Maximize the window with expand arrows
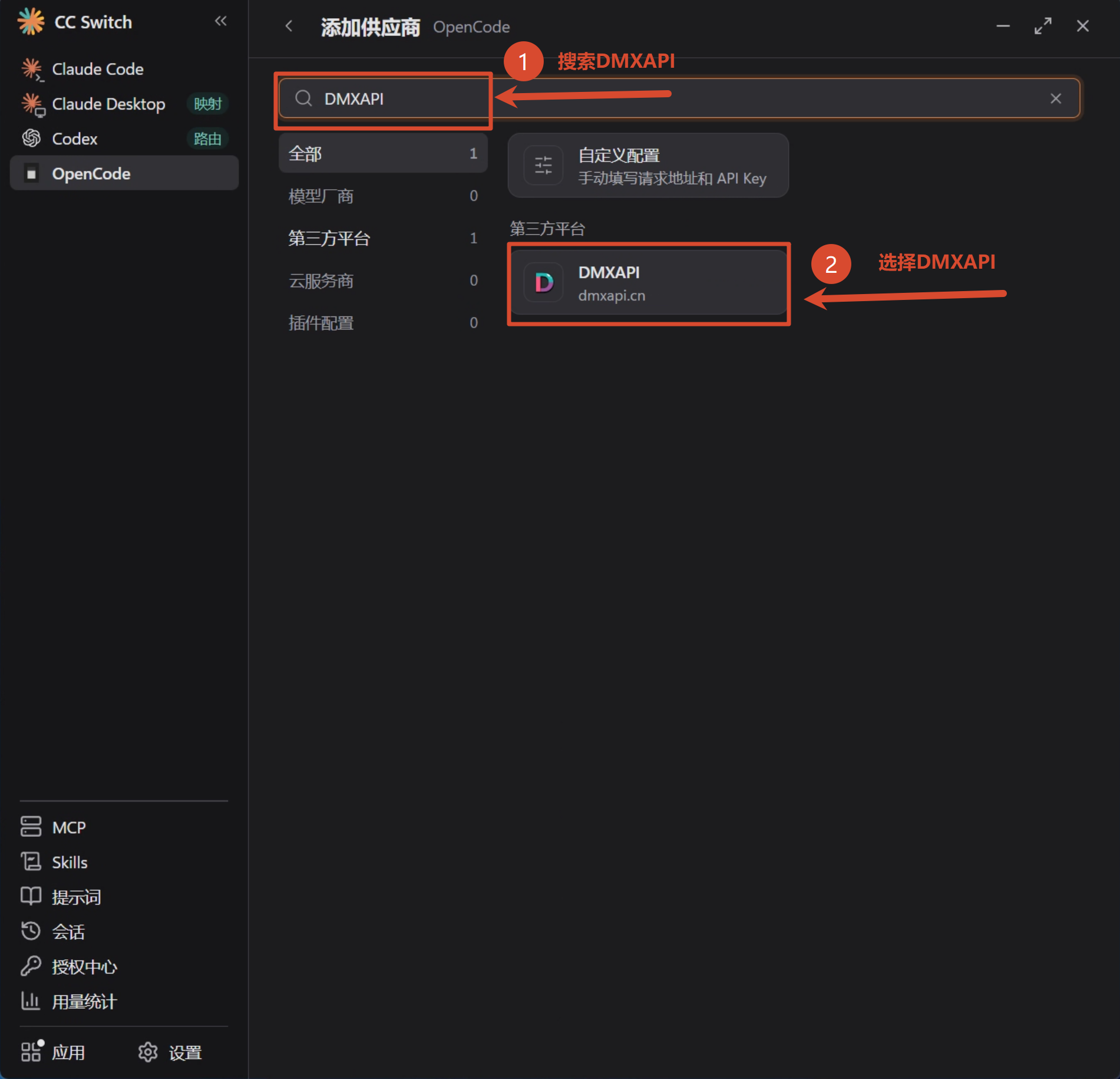1120x1079 pixels. [x=1043, y=26]
